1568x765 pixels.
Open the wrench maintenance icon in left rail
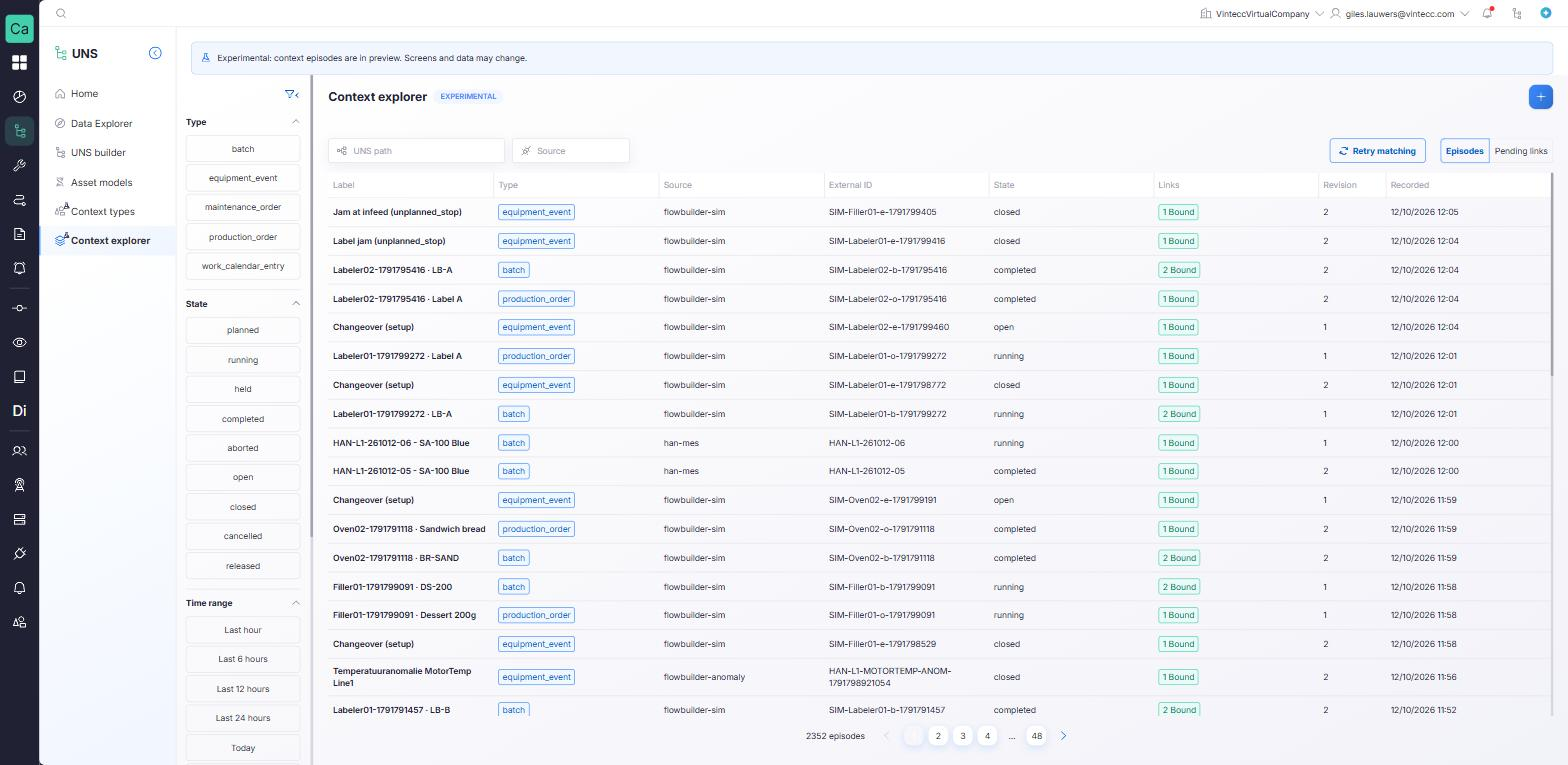[x=19, y=166]
